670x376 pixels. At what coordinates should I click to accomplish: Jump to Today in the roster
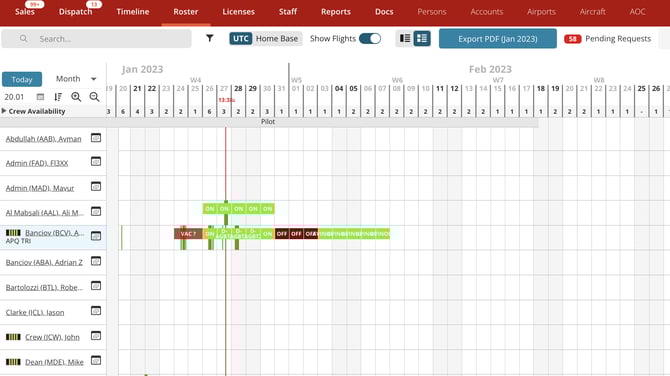point(22,79)
